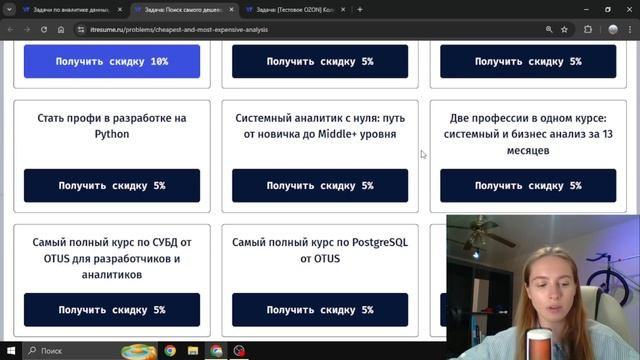Click 'Получить скидку 5%' in top middle card
The image size is (640, 360).
click(x=320, y=61)
